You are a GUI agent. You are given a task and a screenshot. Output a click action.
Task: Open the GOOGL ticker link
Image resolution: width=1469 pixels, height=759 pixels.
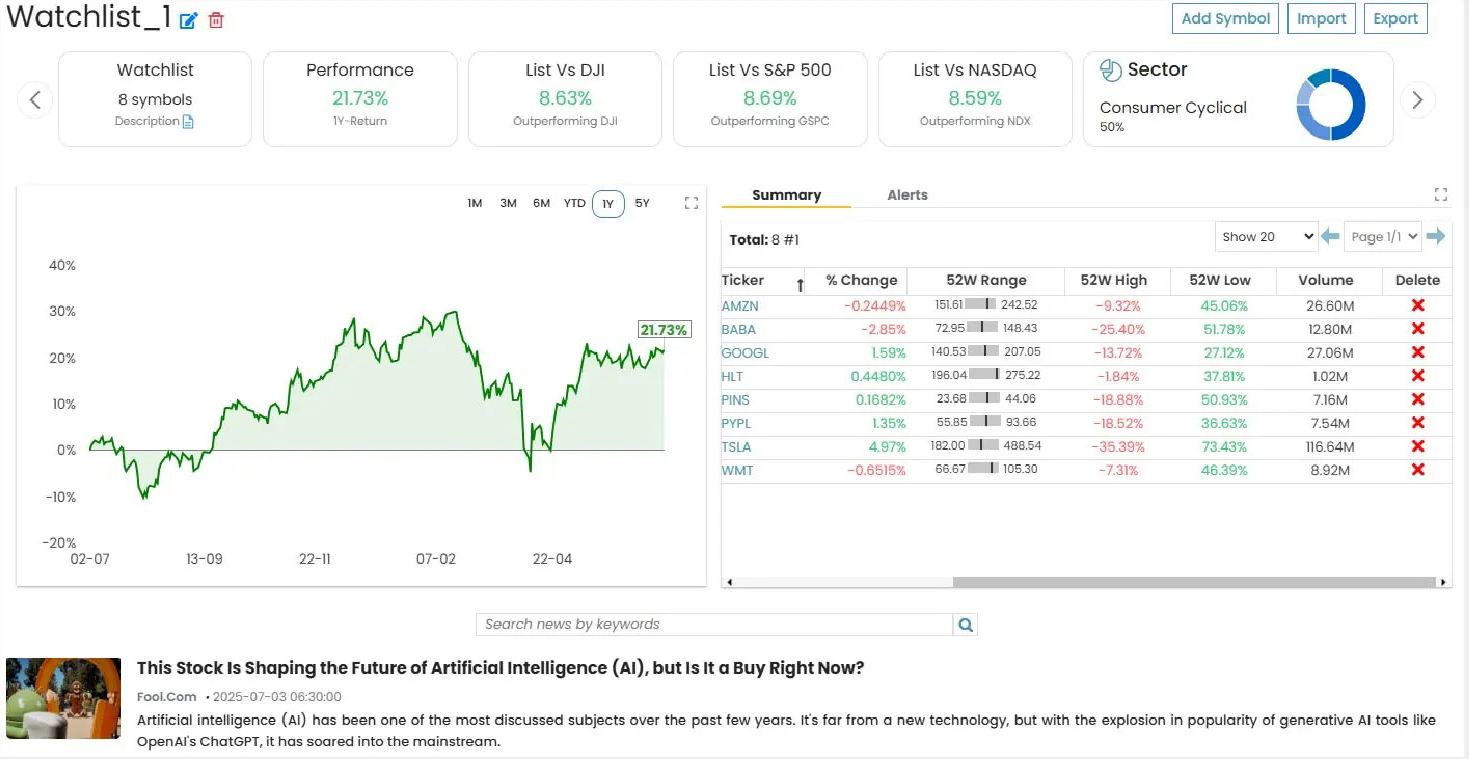pyautogui.click(x=745, y=353)
